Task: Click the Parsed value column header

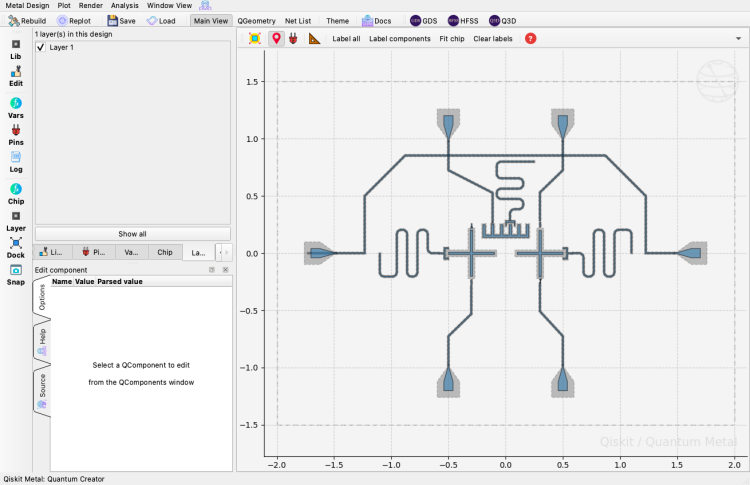Action: [x=120, y=281]
